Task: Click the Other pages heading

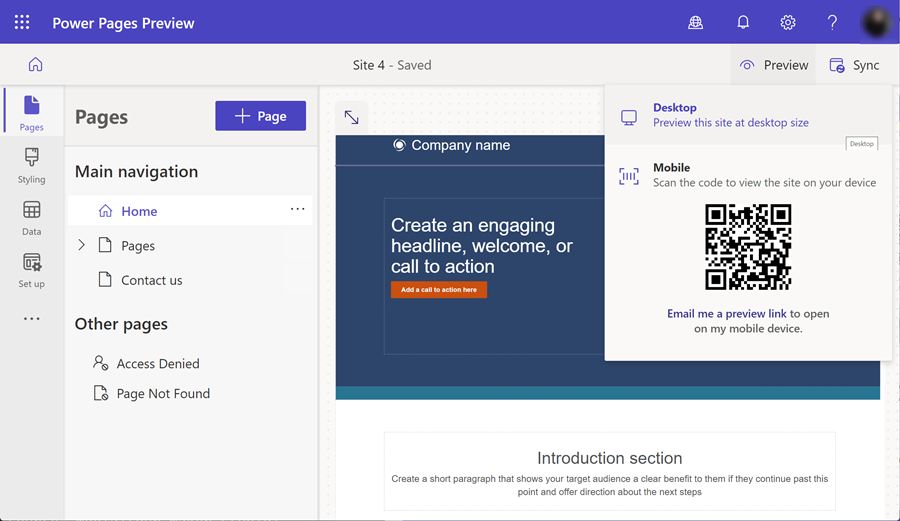Action: pos(121,324)
